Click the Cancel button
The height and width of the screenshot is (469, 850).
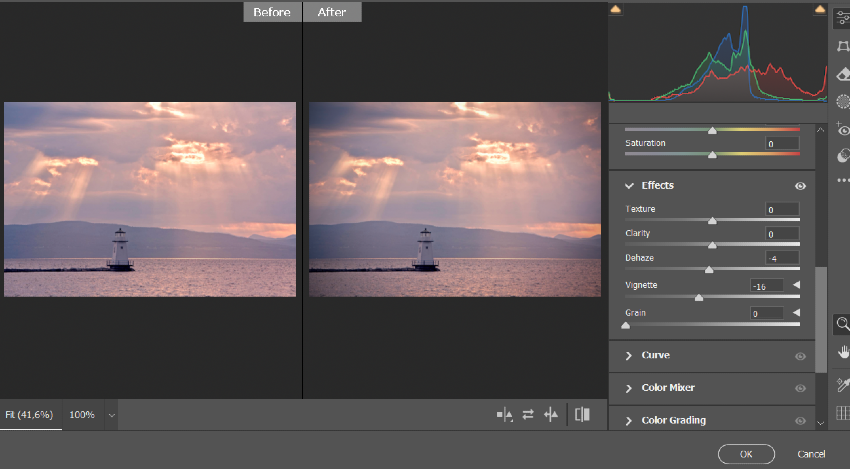(x=811, y=454)
